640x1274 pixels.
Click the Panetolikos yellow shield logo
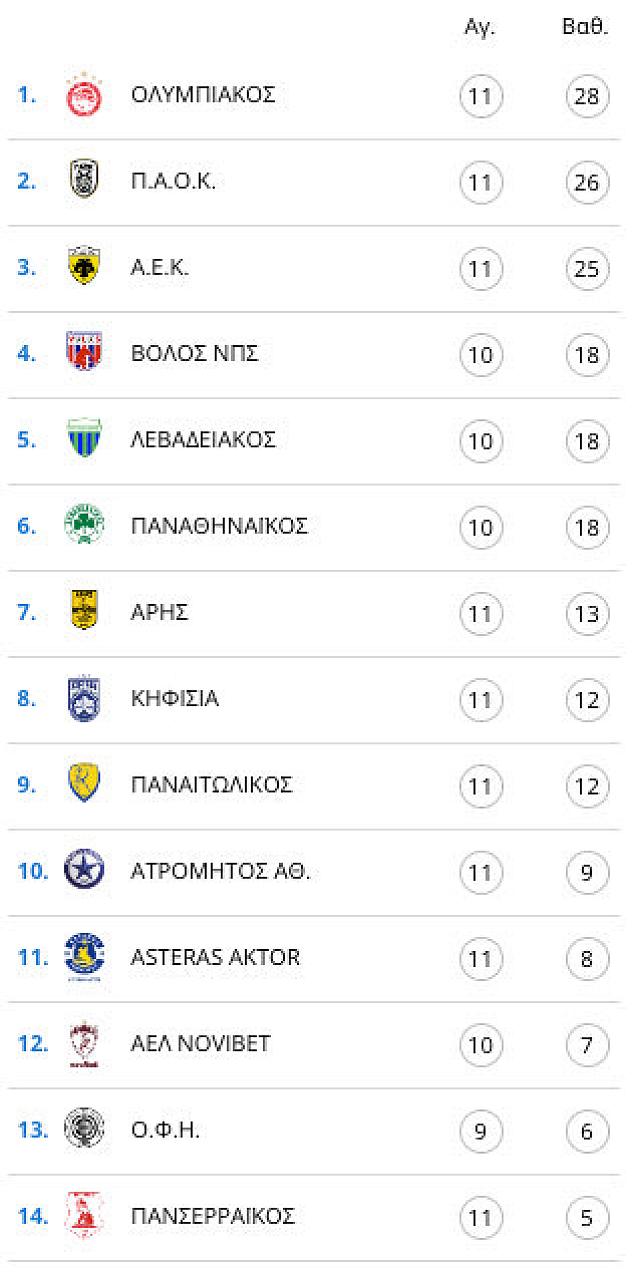84,784
